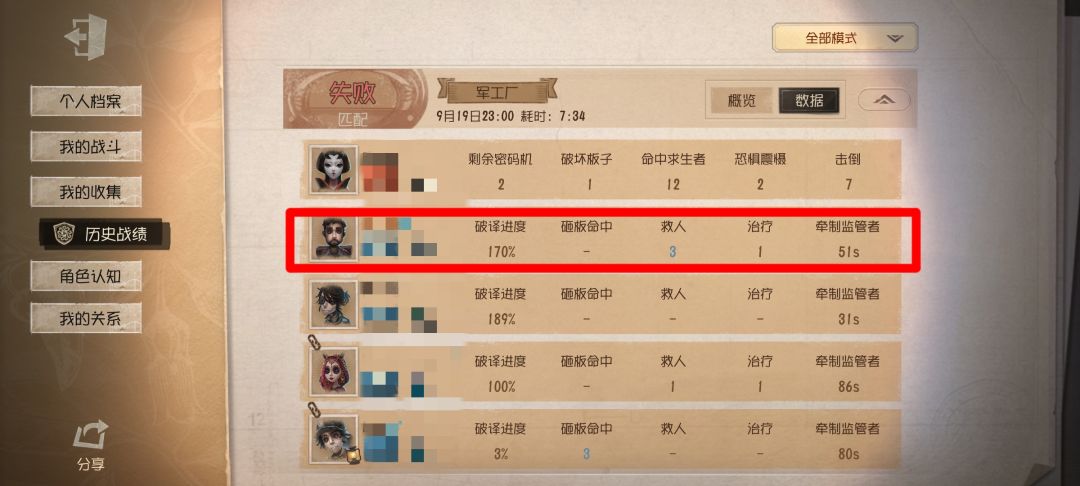This screenshot has width=1080, height=486.
Task: Open 角色认知 character page
Action: click(86, 276)
